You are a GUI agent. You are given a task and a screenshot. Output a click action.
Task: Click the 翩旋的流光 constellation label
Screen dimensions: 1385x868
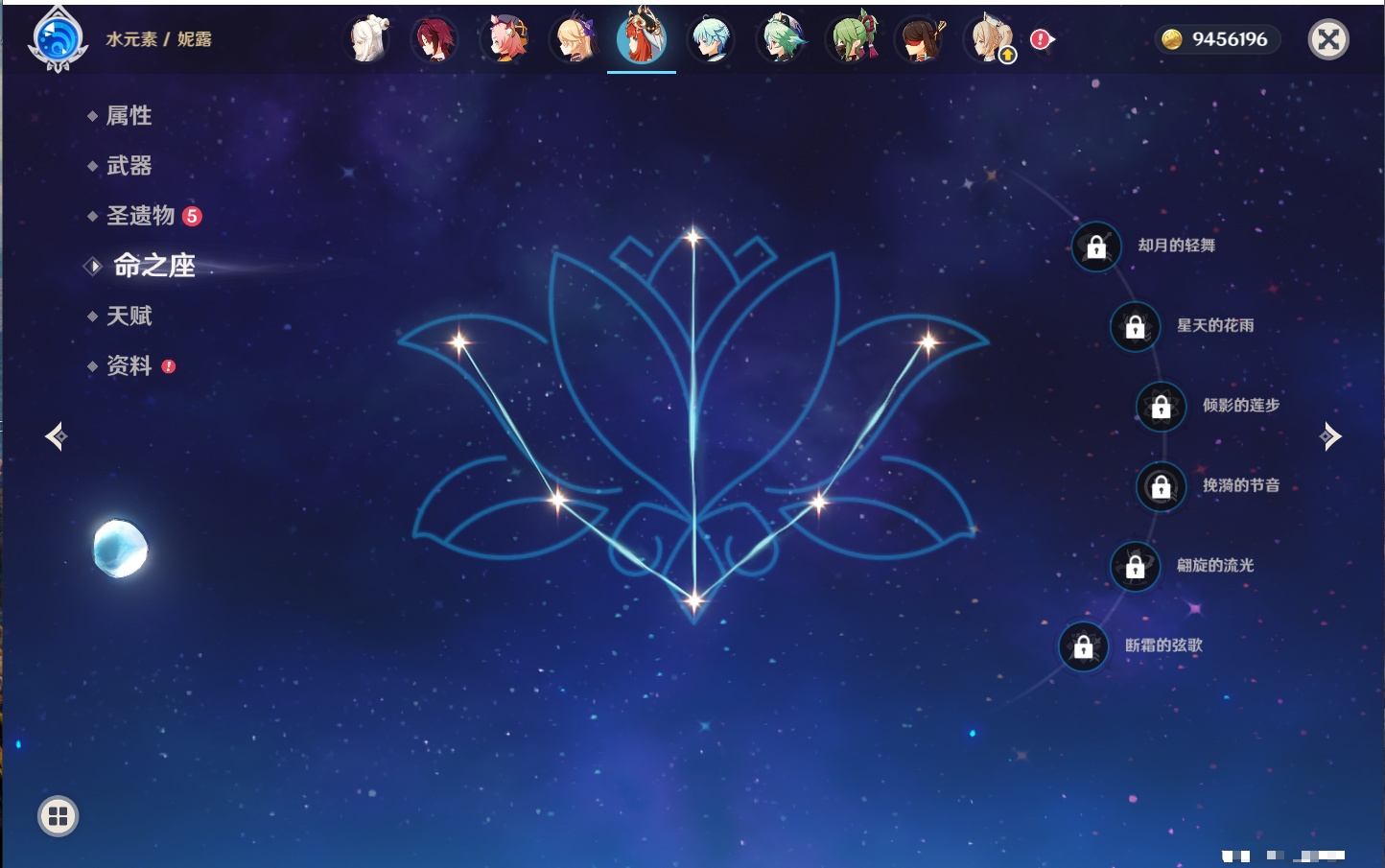1215,565
